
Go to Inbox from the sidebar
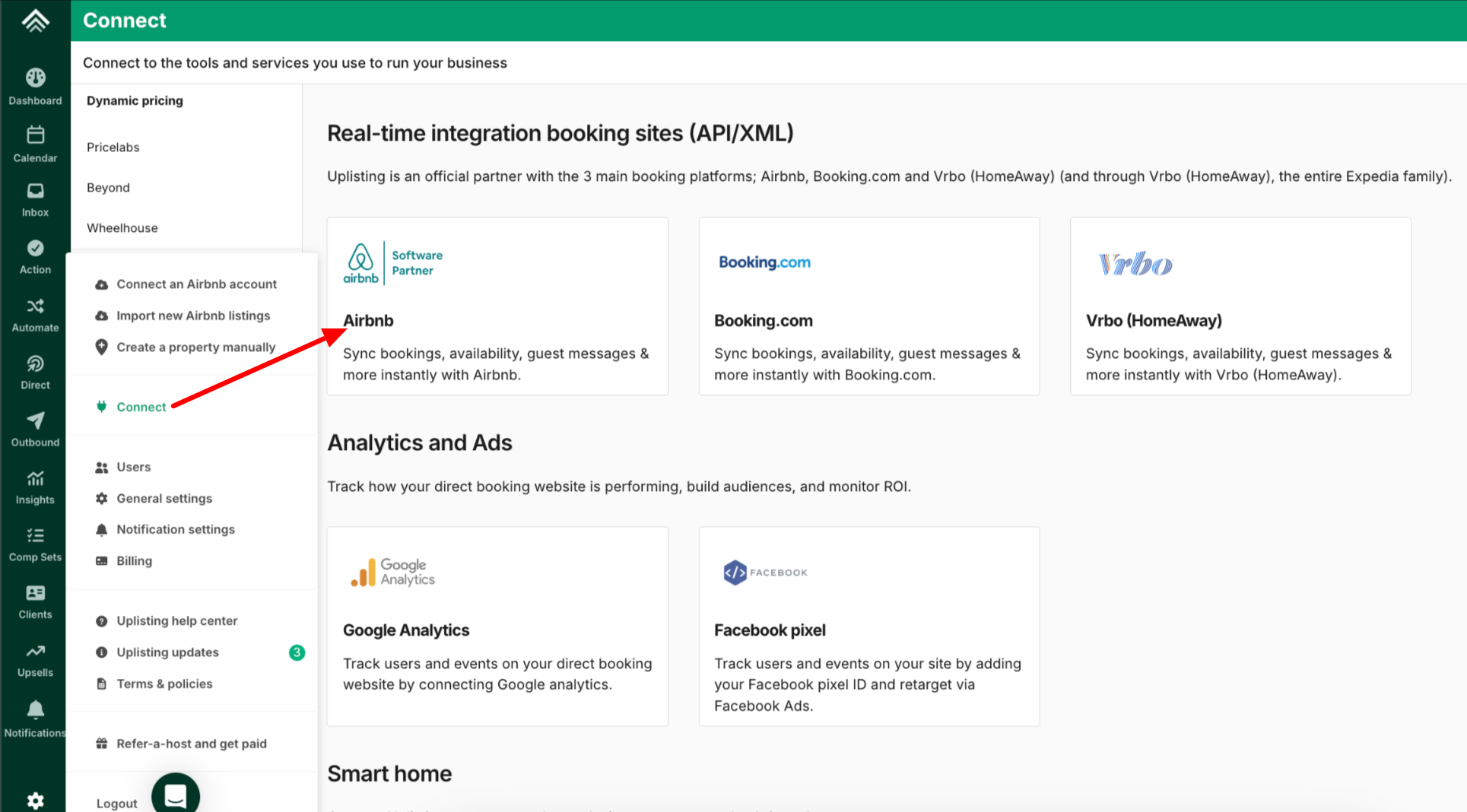[x=35, y=190]
